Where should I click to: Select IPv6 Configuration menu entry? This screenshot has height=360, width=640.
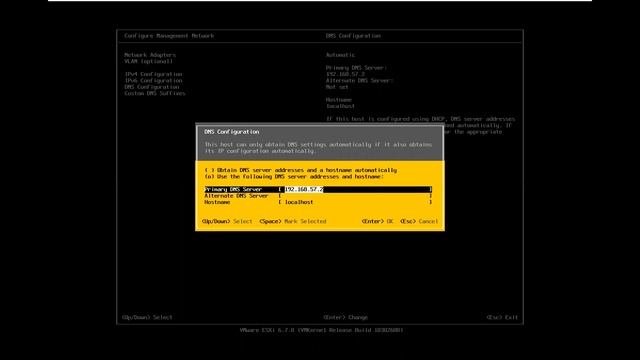153,81
